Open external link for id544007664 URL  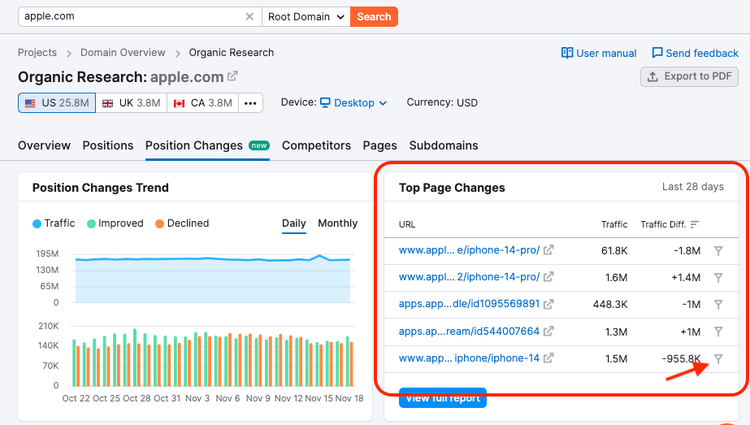point(548,331)
